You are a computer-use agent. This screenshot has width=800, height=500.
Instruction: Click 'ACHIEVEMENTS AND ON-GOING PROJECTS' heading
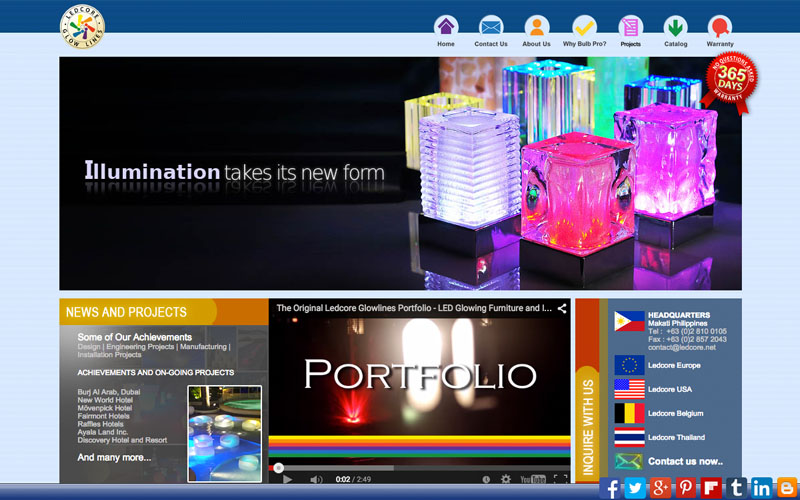[x=156, y=372]
